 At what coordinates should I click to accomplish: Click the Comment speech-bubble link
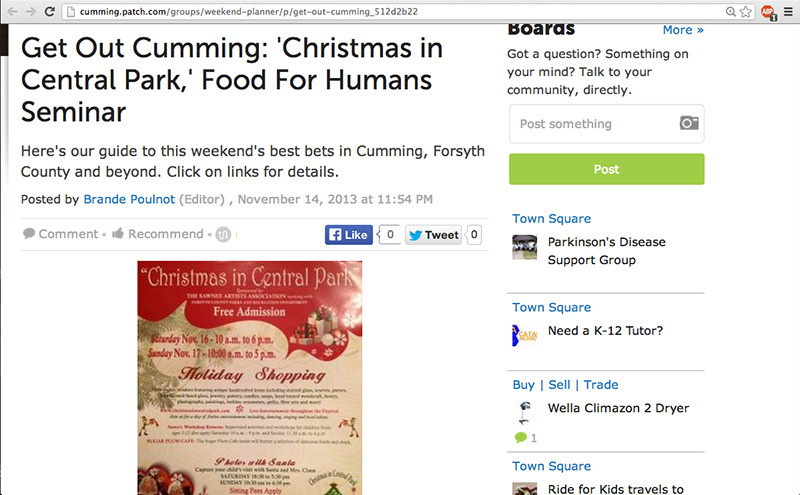[x=61, y=234]
